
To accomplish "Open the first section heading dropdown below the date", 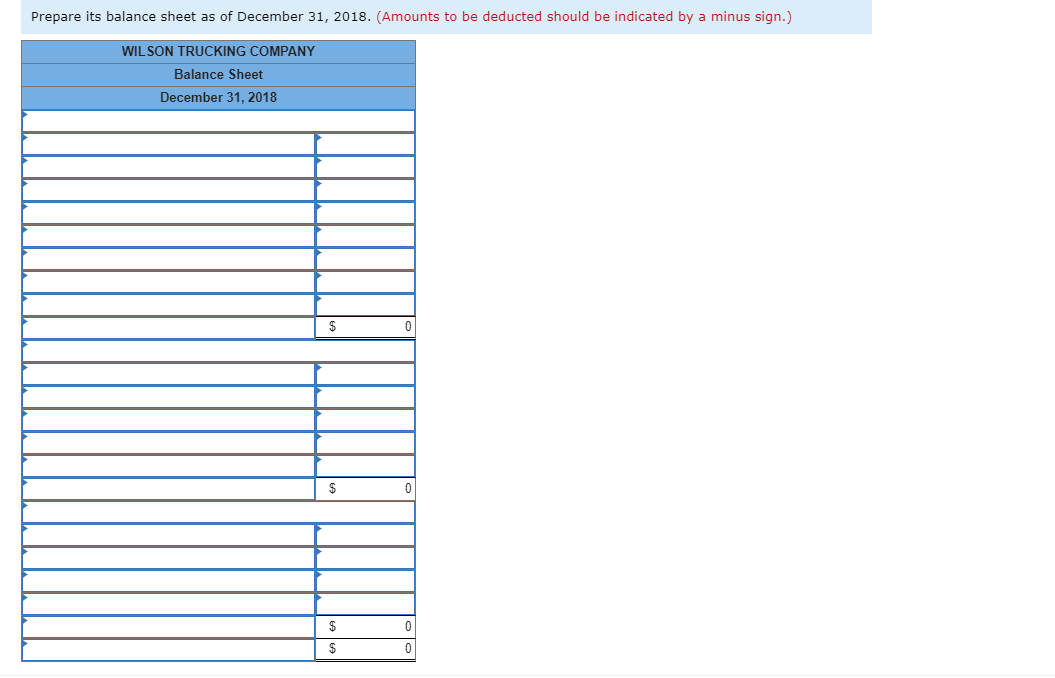I will [219, 122].
